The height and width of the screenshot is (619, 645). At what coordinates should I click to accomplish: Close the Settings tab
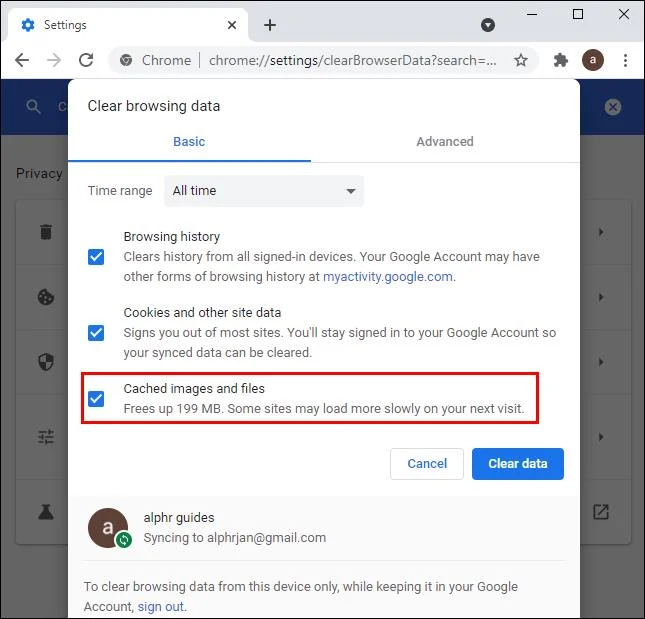[232, 25]
